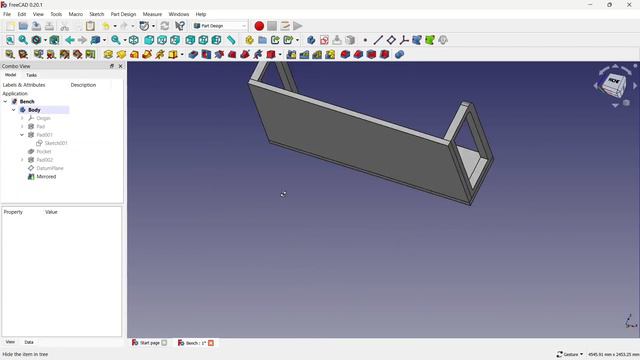
Task: Click the Boolean operation icon
Action: click(x=399, y=54)
